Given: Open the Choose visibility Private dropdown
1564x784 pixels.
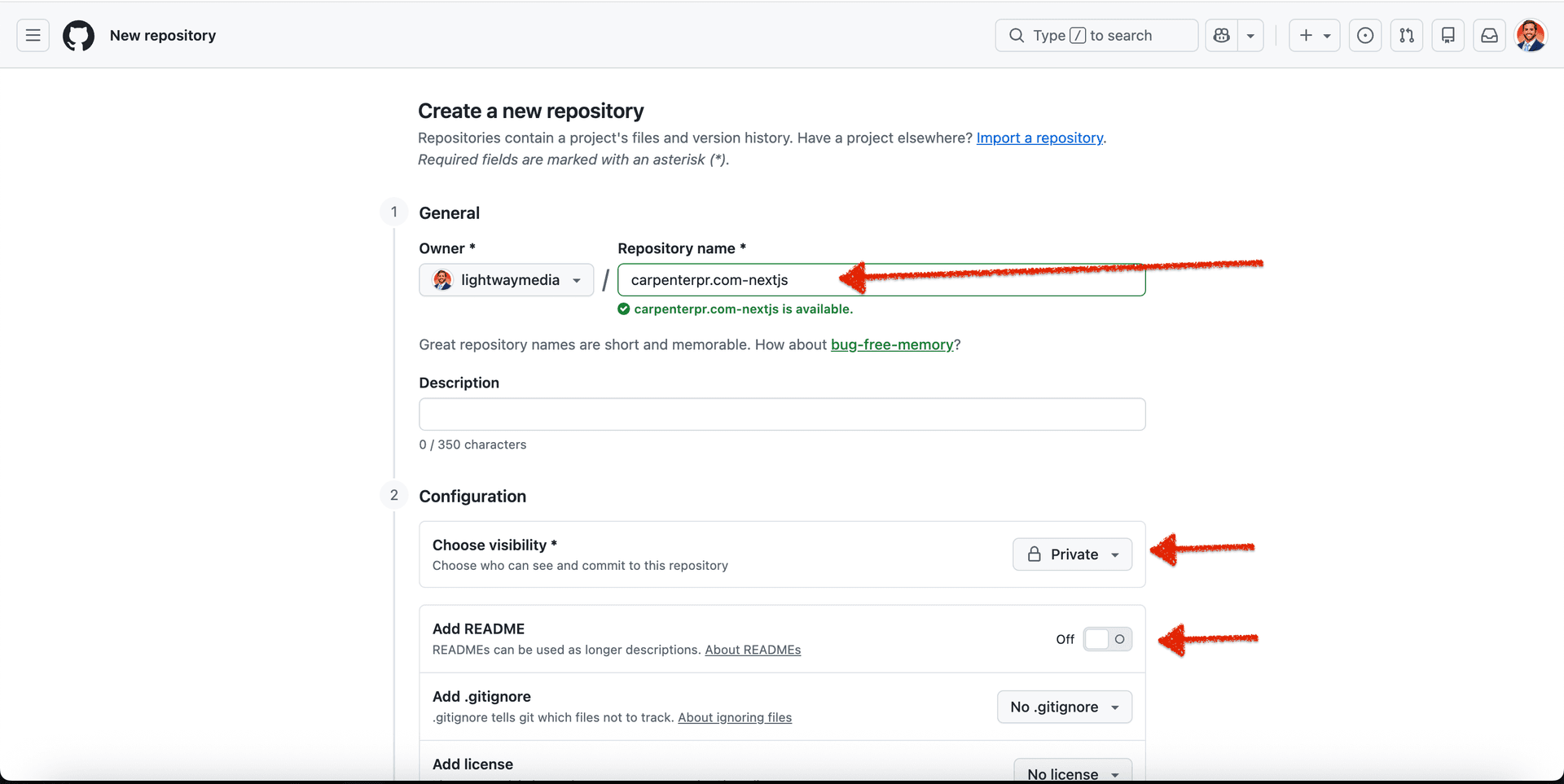Looking at the screenshot, I should coord(1072,554).
